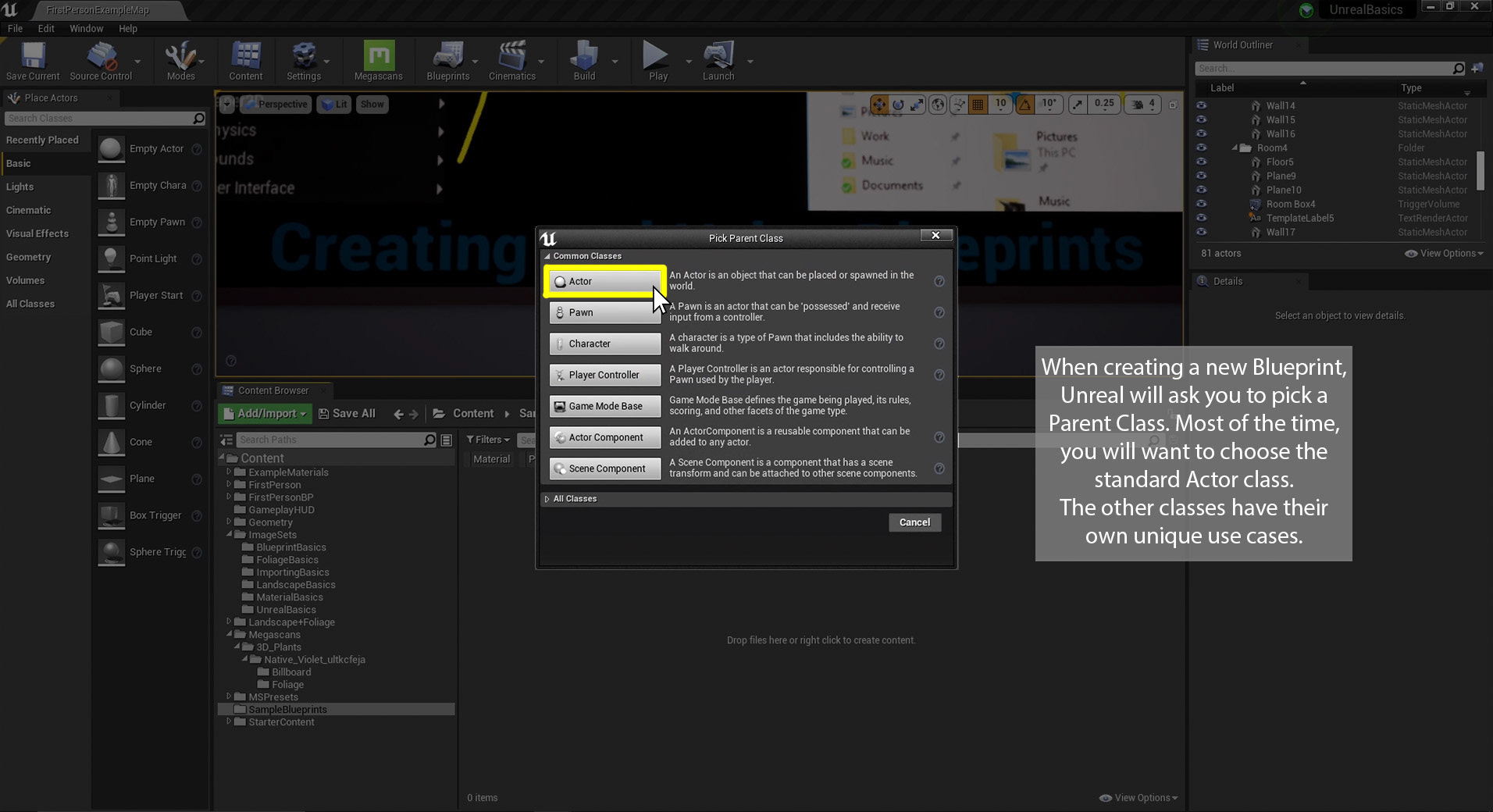Click the surface snapping icon in viewport

[x=958, y=104]
